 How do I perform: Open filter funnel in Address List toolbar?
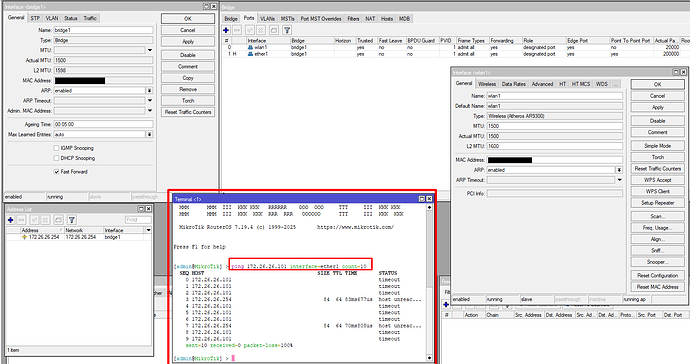tap(72, 220)
